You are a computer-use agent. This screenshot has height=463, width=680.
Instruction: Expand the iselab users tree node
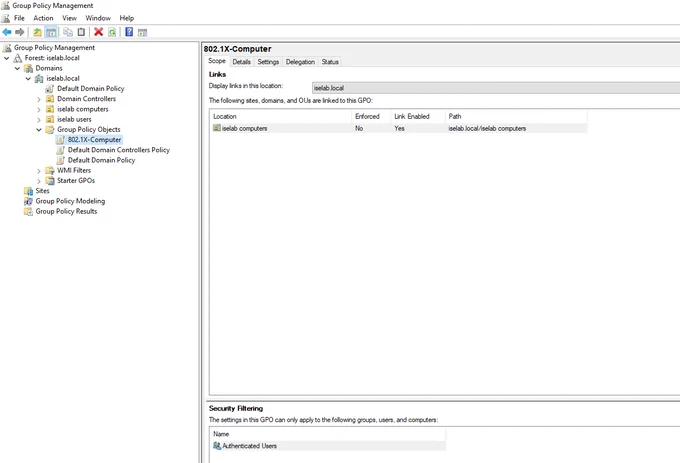[x=39, y=120]
